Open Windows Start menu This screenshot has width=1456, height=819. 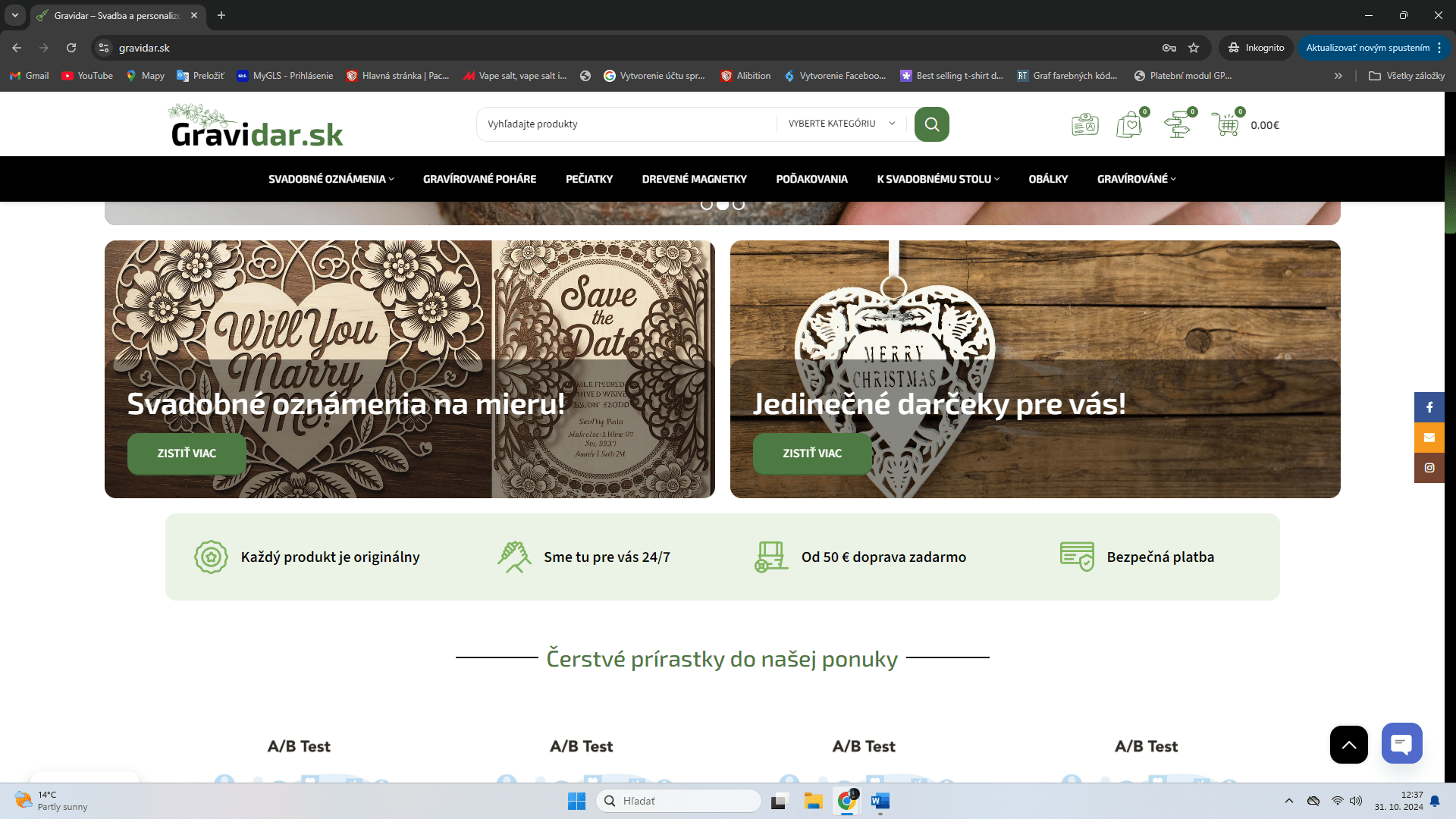click(x=576, y=801)
